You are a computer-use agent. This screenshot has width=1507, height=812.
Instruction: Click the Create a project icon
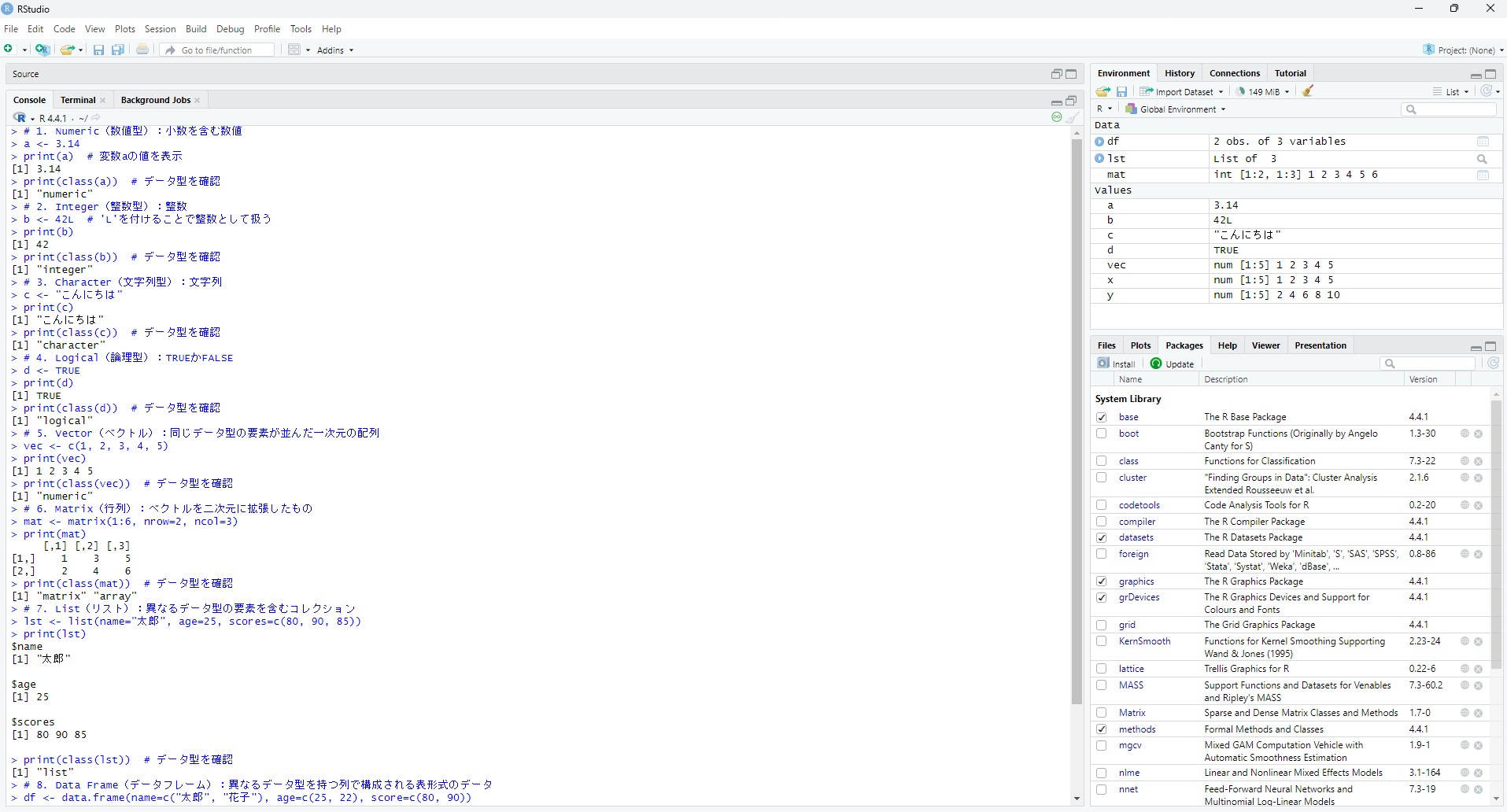tap(42, 50)
